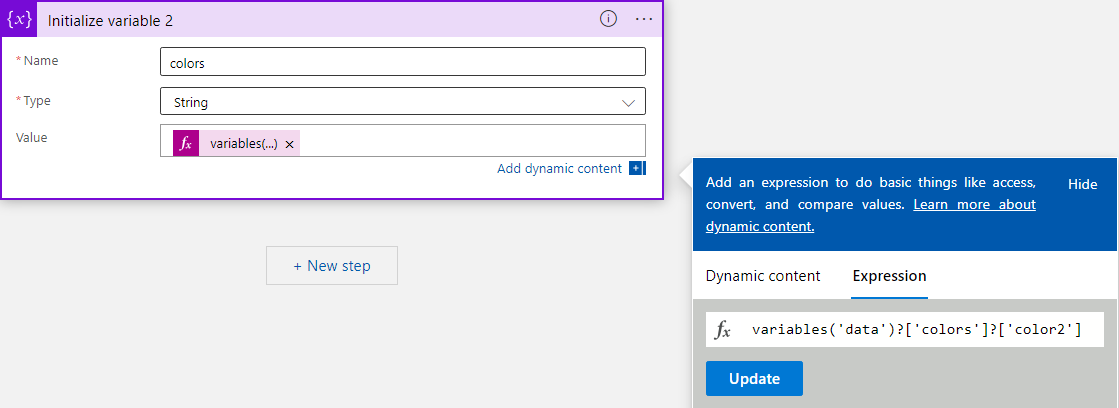Hide the dynamic content panel

point(1082,185)
